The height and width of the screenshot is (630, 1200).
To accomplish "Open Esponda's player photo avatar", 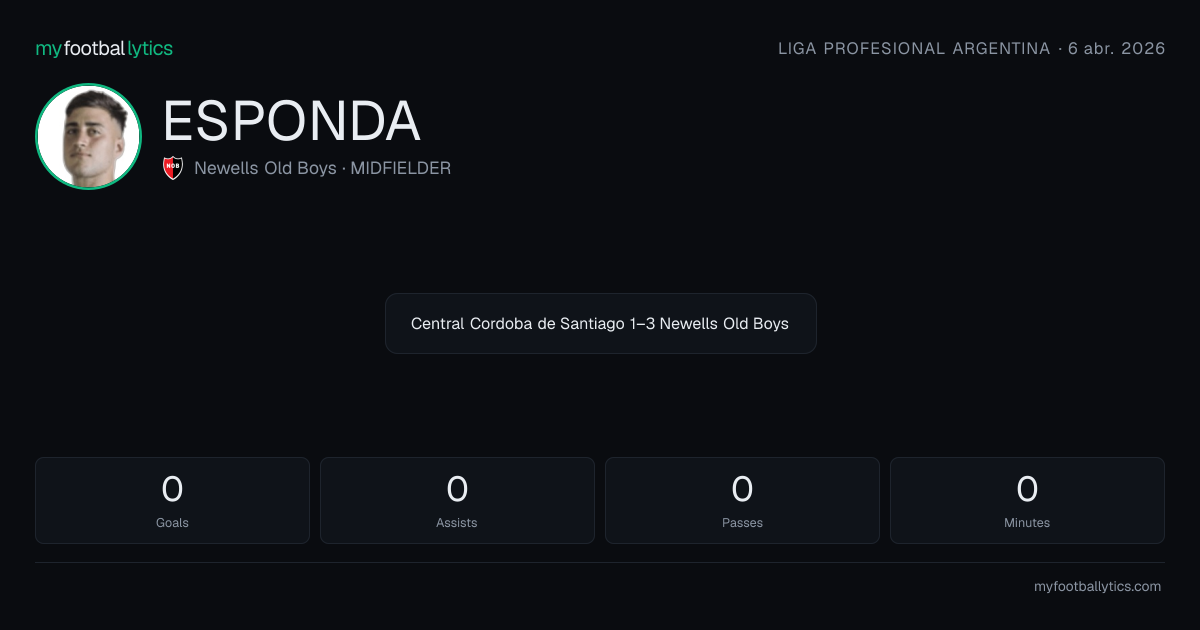I will click(x=88, y=136).
